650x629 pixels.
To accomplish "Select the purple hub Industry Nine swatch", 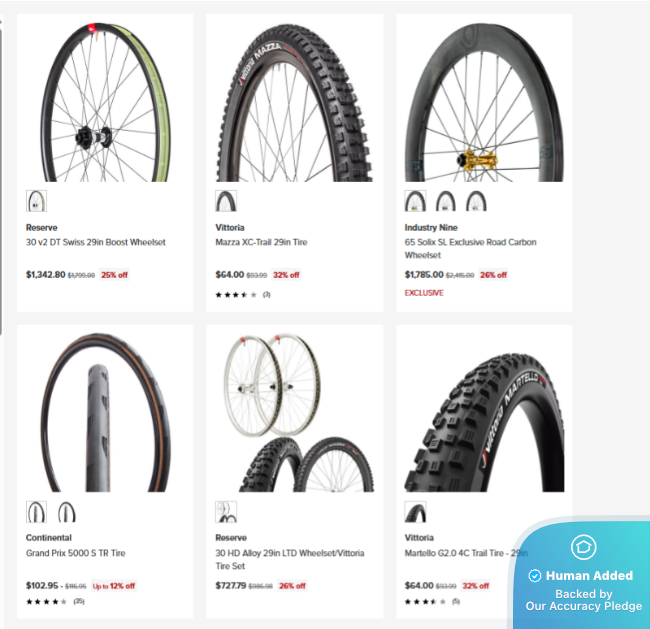I will pyautogui.click(x=446, y=201).
